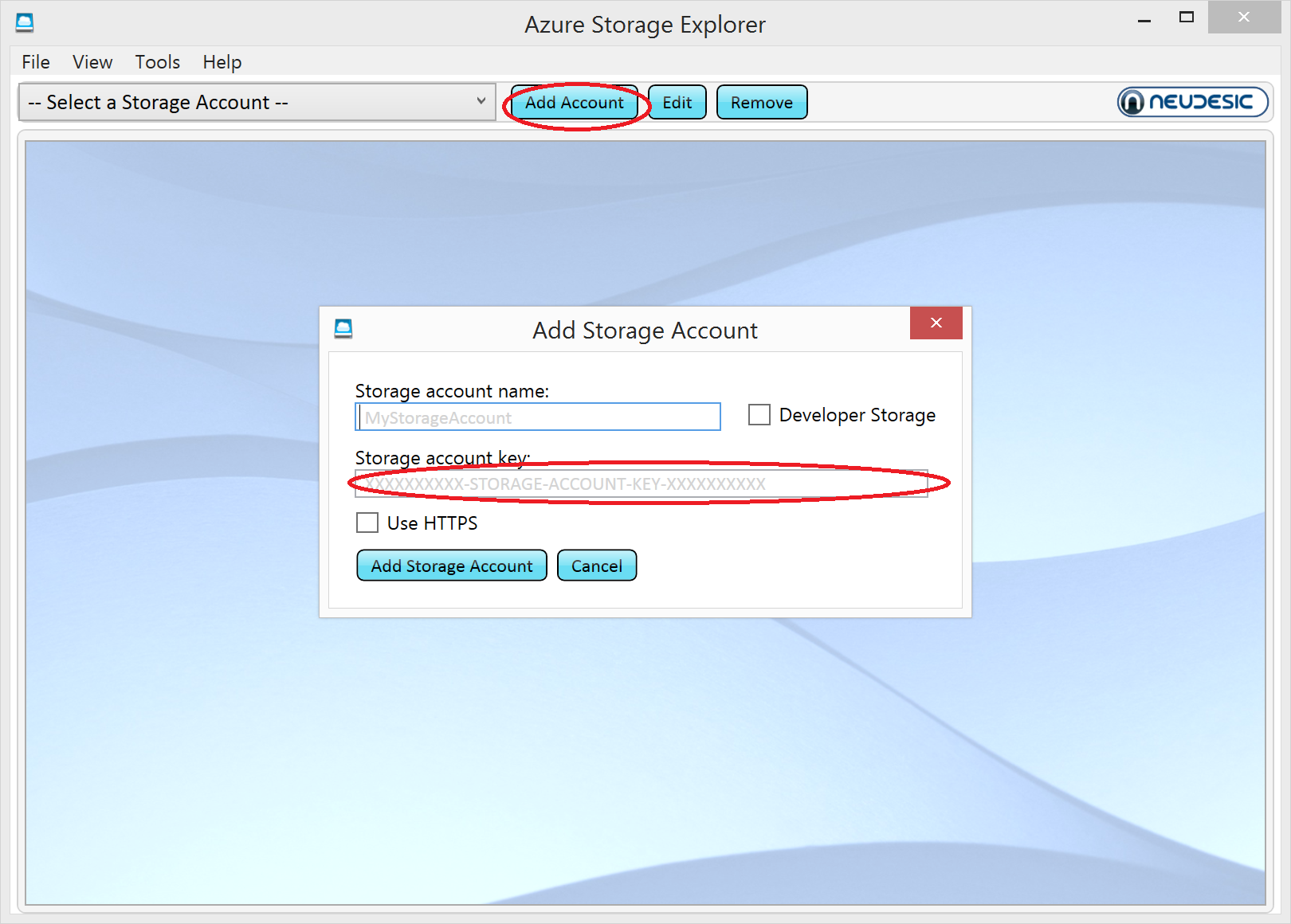Click the Azure Storage Explorer app icon in title bar
The image size is (1291, 924).
pyautogui.click(x=25, y=23)
